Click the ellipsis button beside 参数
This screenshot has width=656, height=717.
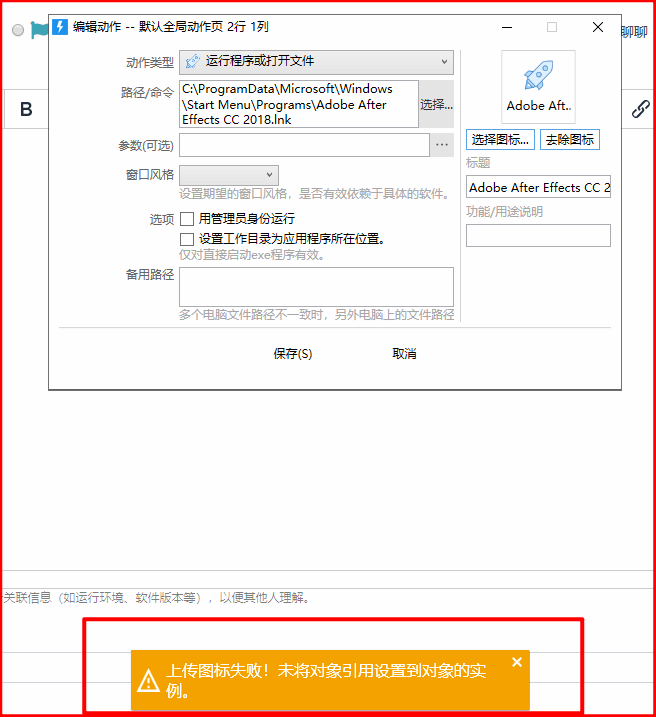442,145
